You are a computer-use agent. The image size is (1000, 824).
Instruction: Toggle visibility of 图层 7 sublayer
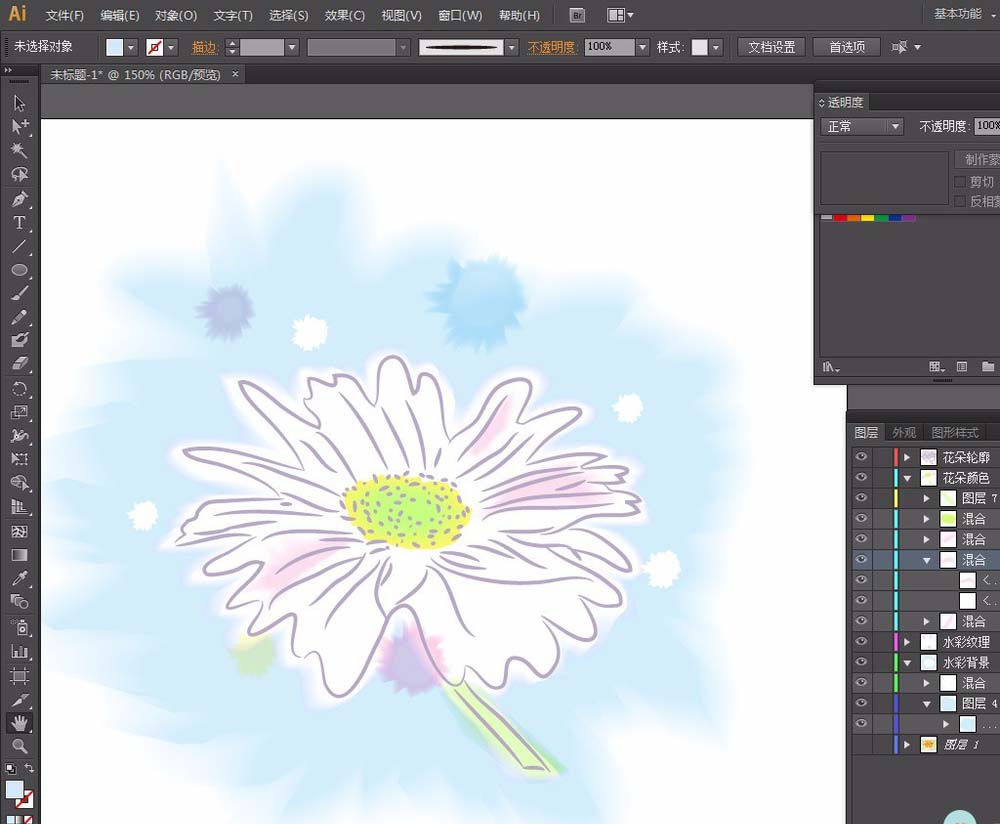[861, 497]
